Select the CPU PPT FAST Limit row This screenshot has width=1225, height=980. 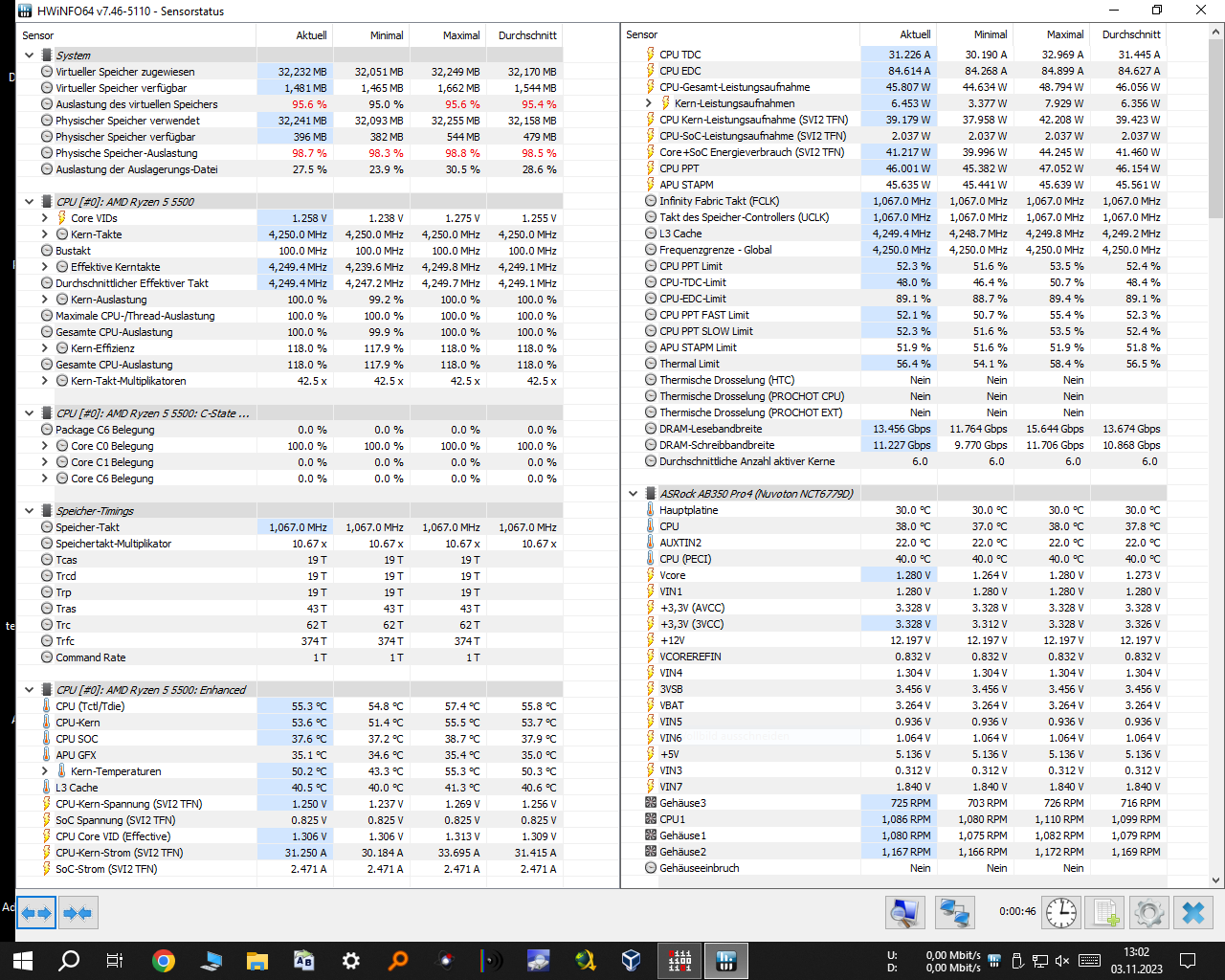click(894, 315)
